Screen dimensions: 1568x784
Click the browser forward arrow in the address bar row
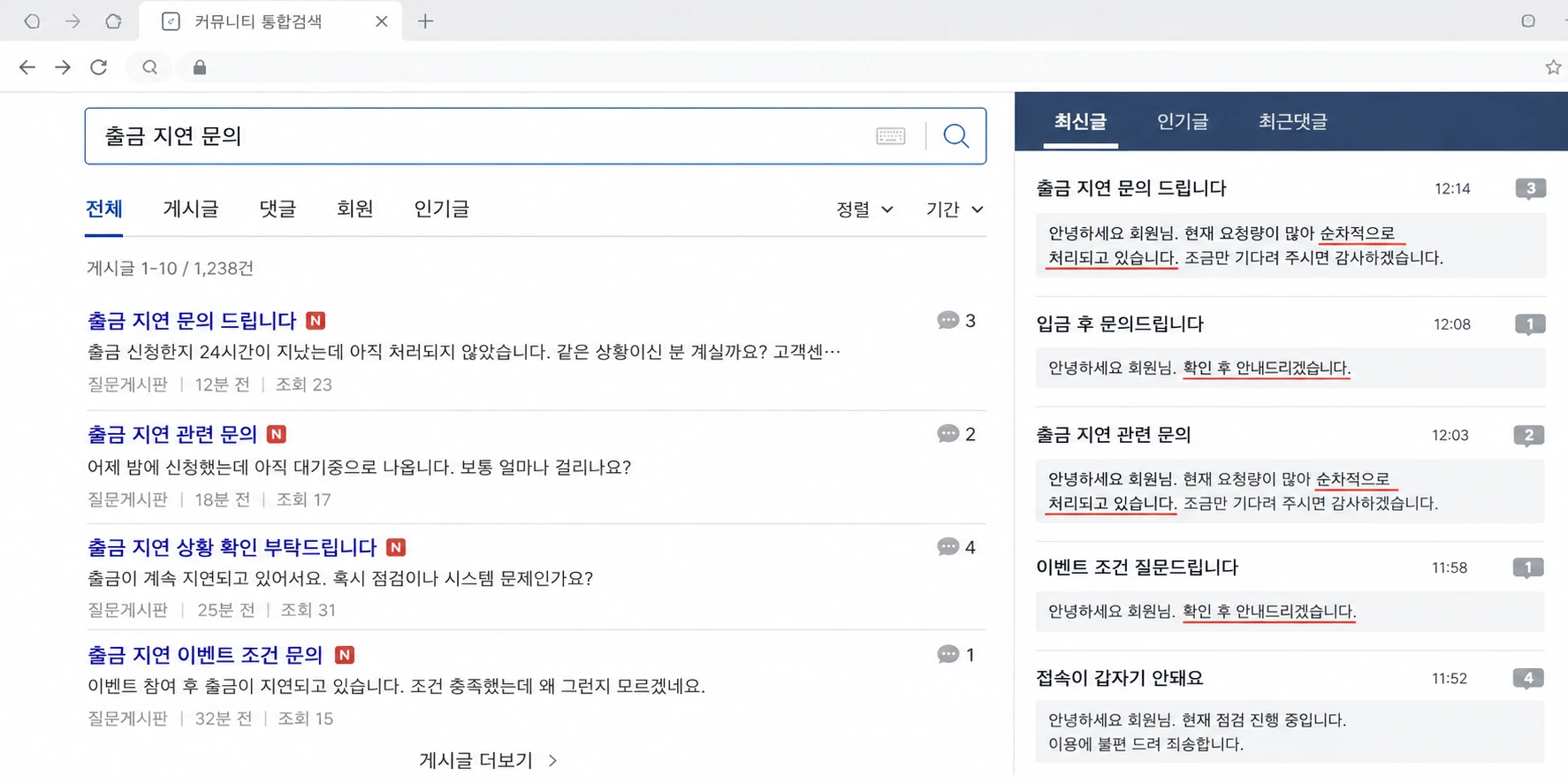(x=63, y=67)
